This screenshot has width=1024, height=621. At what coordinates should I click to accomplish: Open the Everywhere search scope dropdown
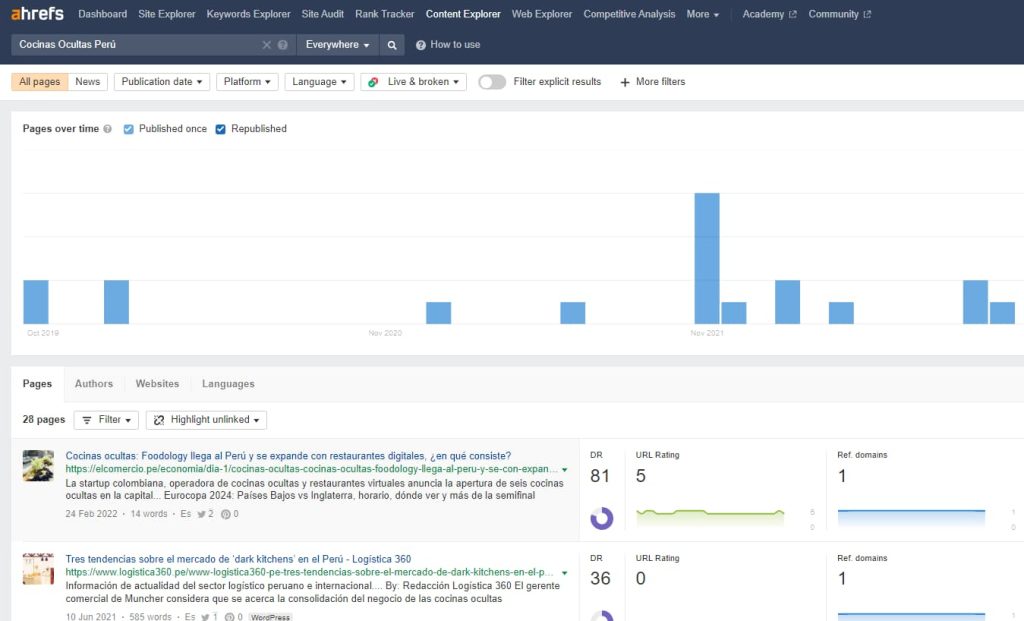coord(338,45)
